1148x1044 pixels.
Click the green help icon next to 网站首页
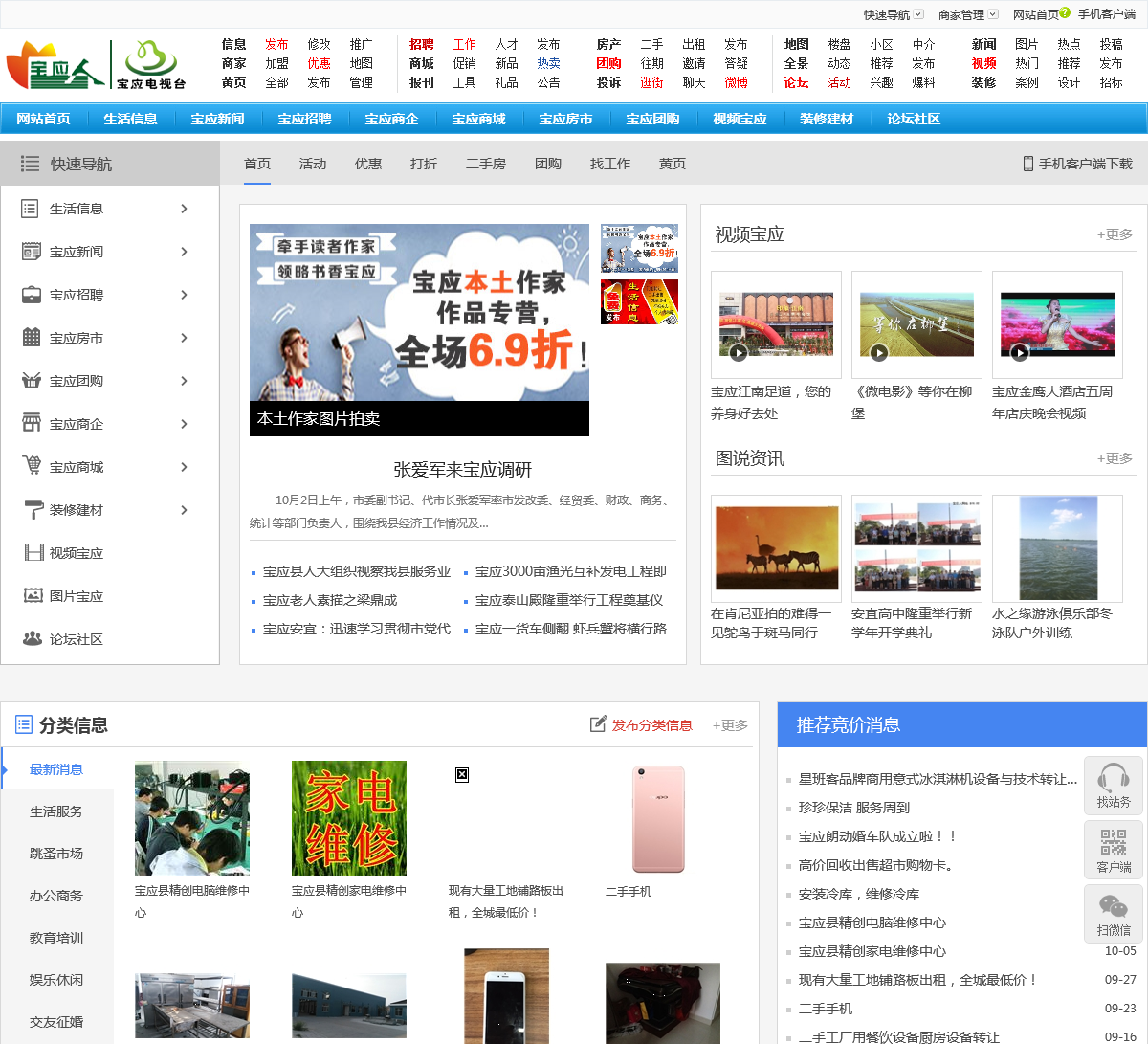pos(1065,13)
